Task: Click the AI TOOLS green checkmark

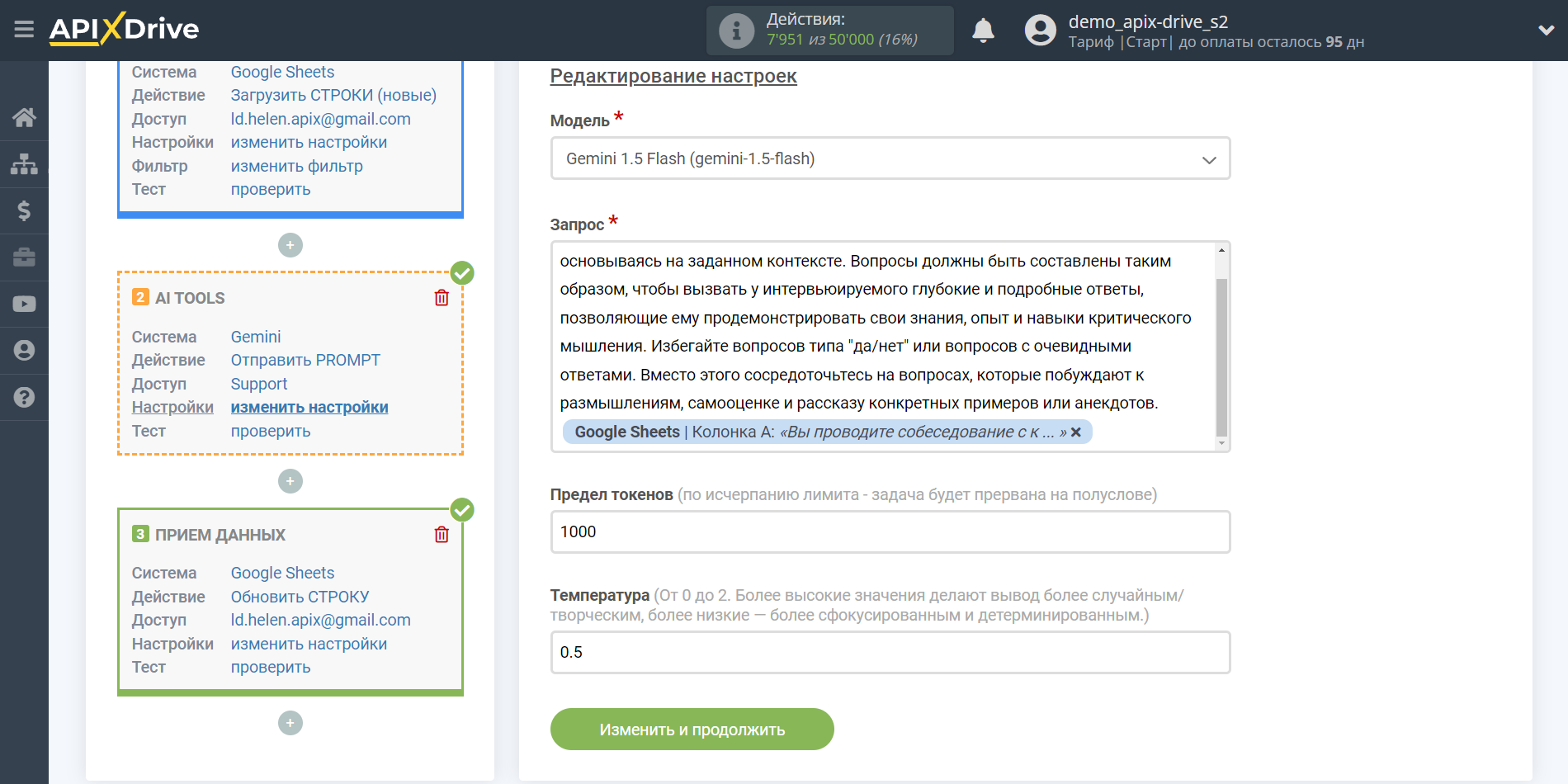Action: (462, 273)
